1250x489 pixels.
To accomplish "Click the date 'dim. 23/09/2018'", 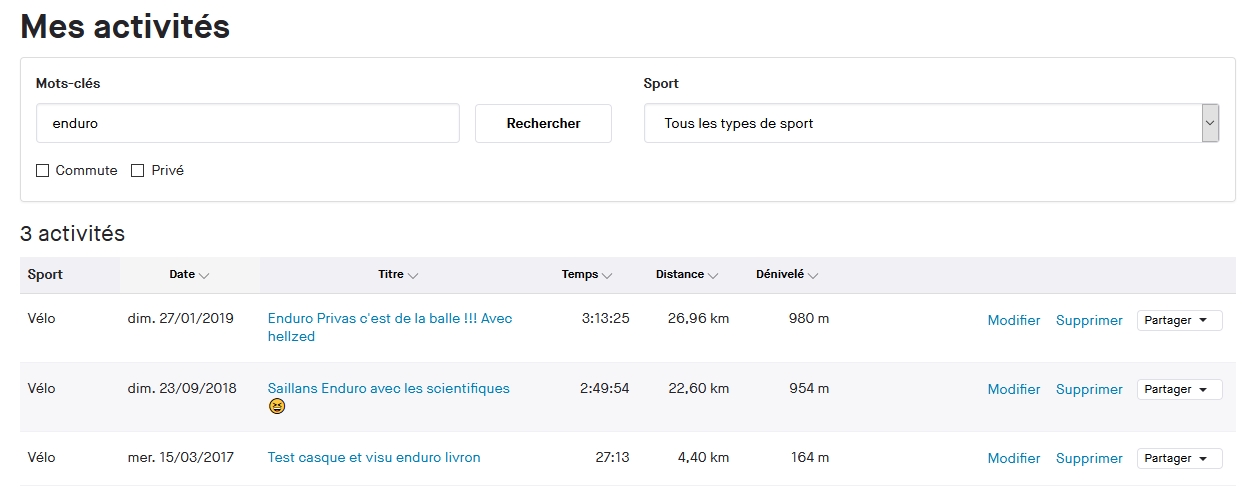I will [x=183, y=388].
